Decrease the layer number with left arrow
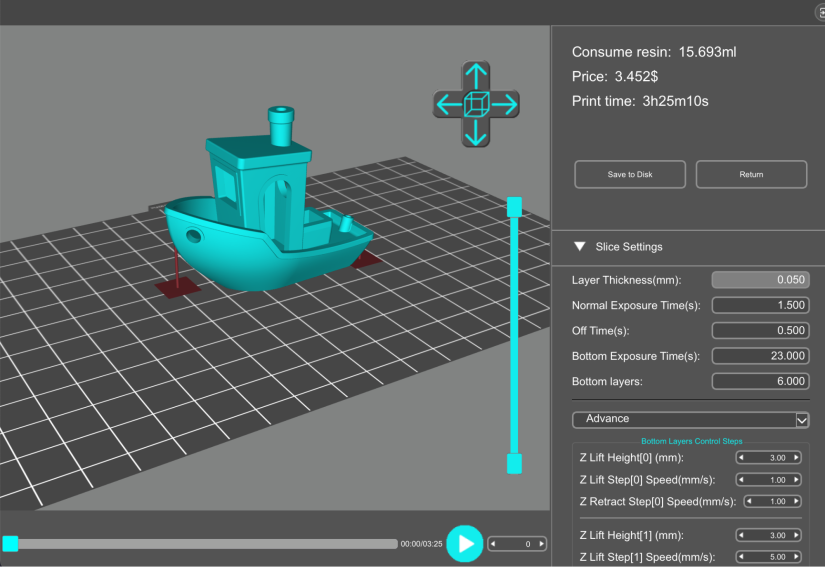 (494, 544)
